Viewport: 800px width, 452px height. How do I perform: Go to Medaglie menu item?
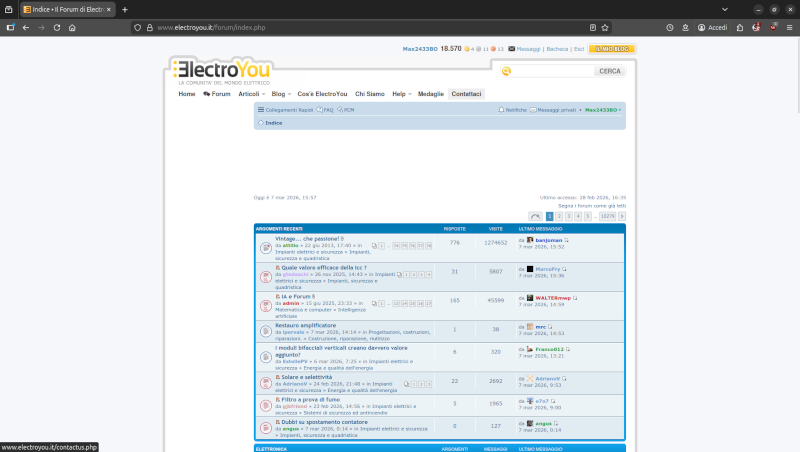pyautogui.click(x=430, y=93)
